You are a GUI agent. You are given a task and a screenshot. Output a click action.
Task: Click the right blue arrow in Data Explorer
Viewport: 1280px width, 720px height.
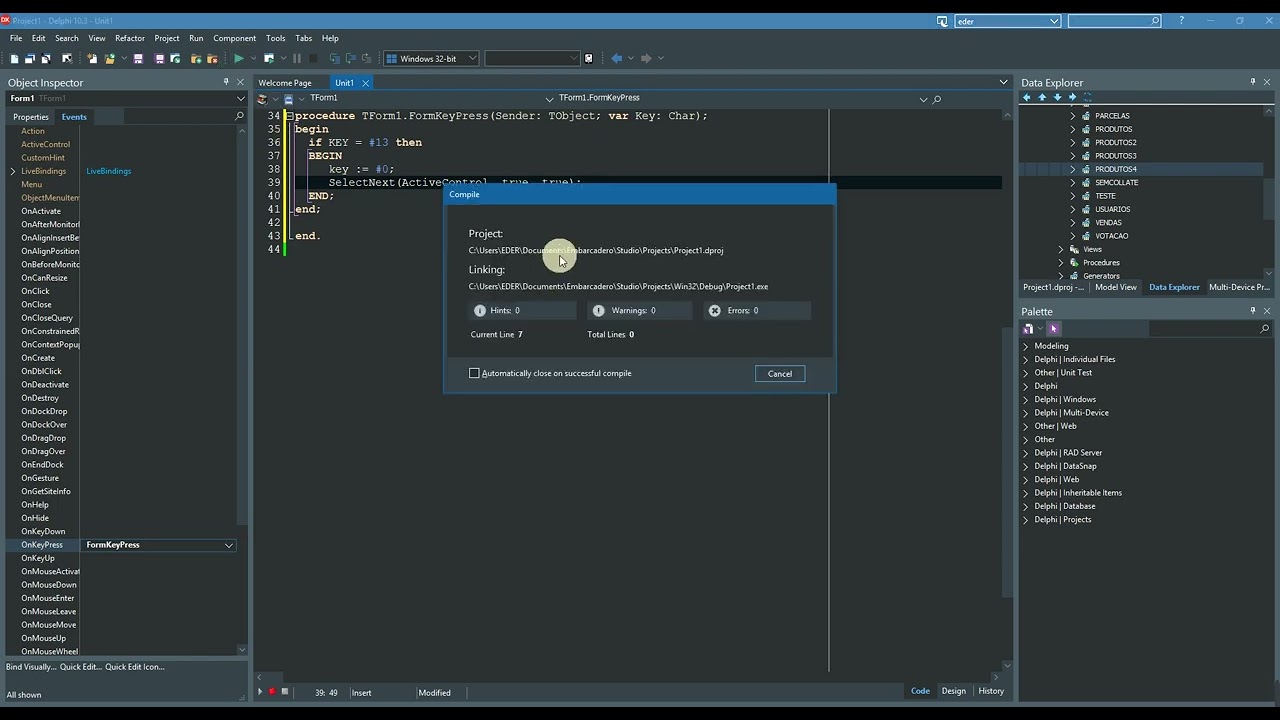point(1072,97)
